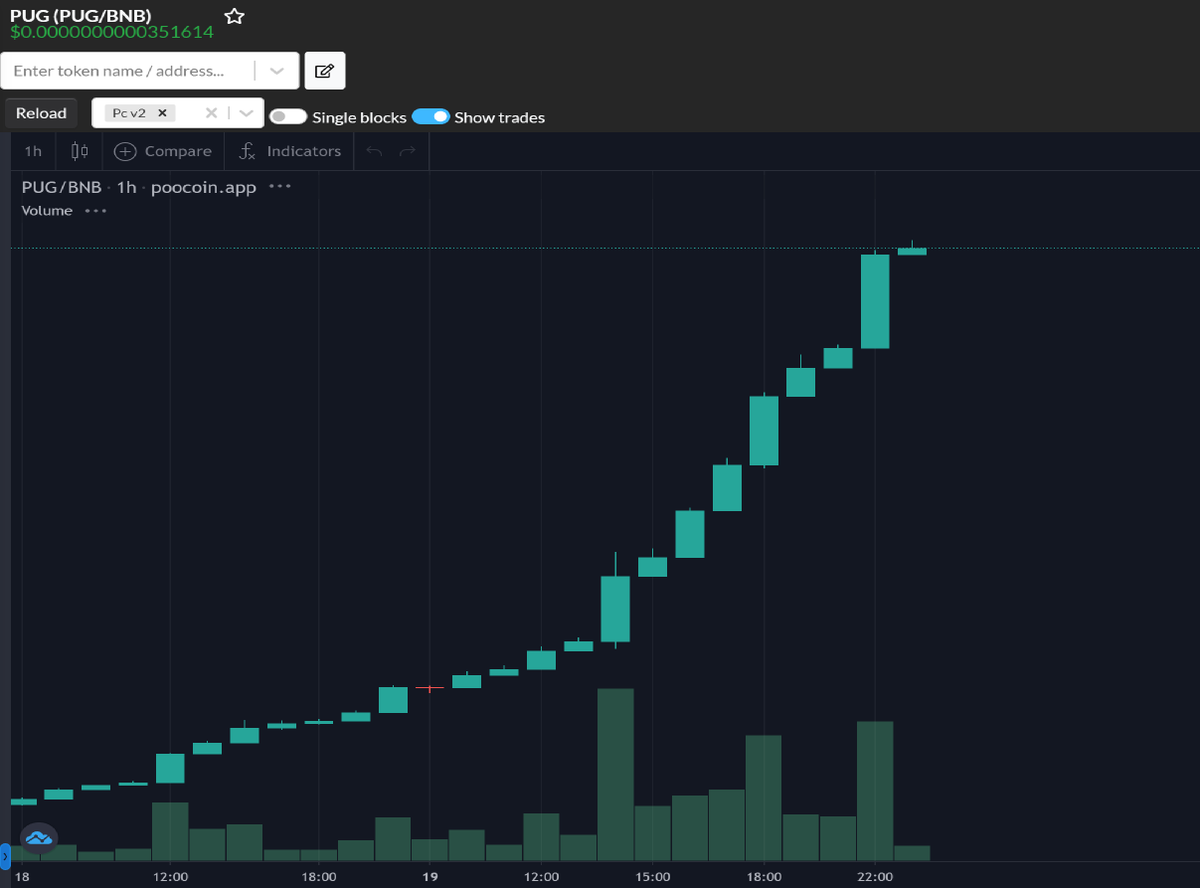Reload the chart data

tap(41, 113)
